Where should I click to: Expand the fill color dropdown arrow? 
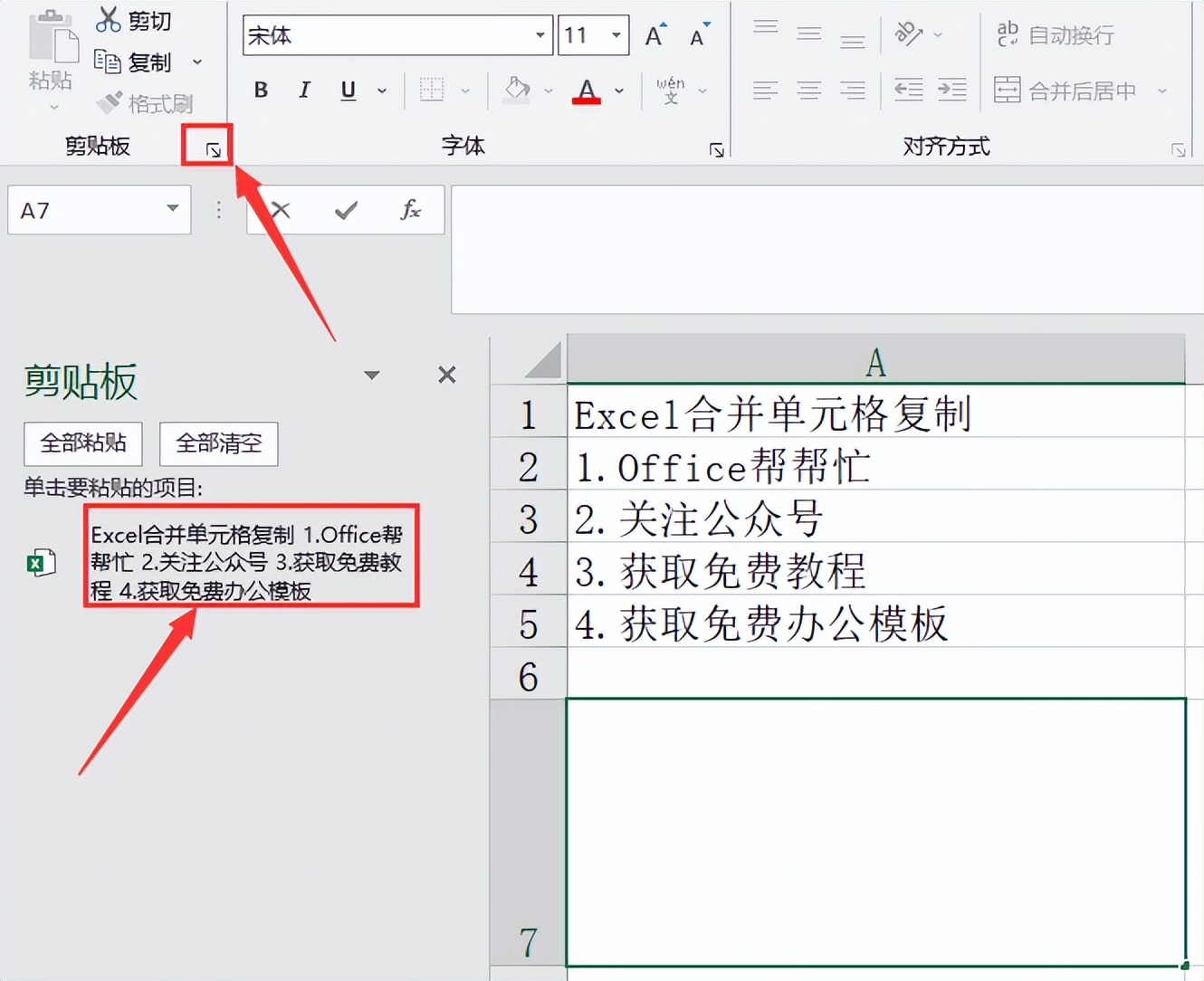548,90
